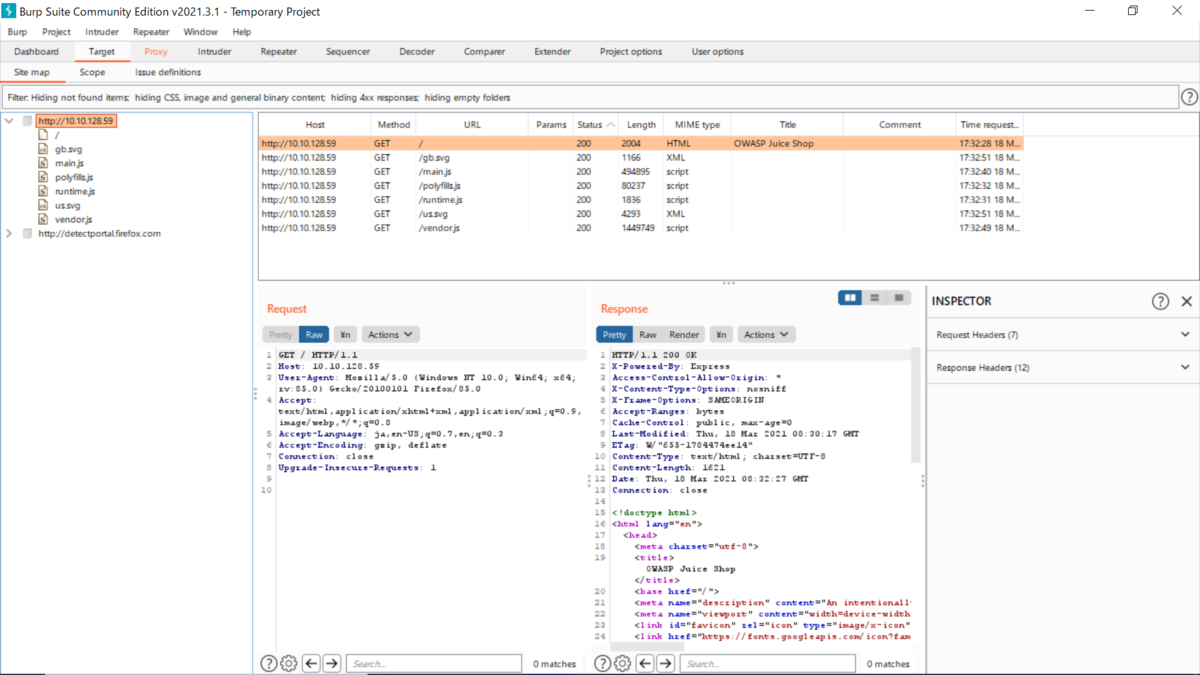Open Response Actions dropdown
Screen dimensions: 1200x675
(766, 335)
